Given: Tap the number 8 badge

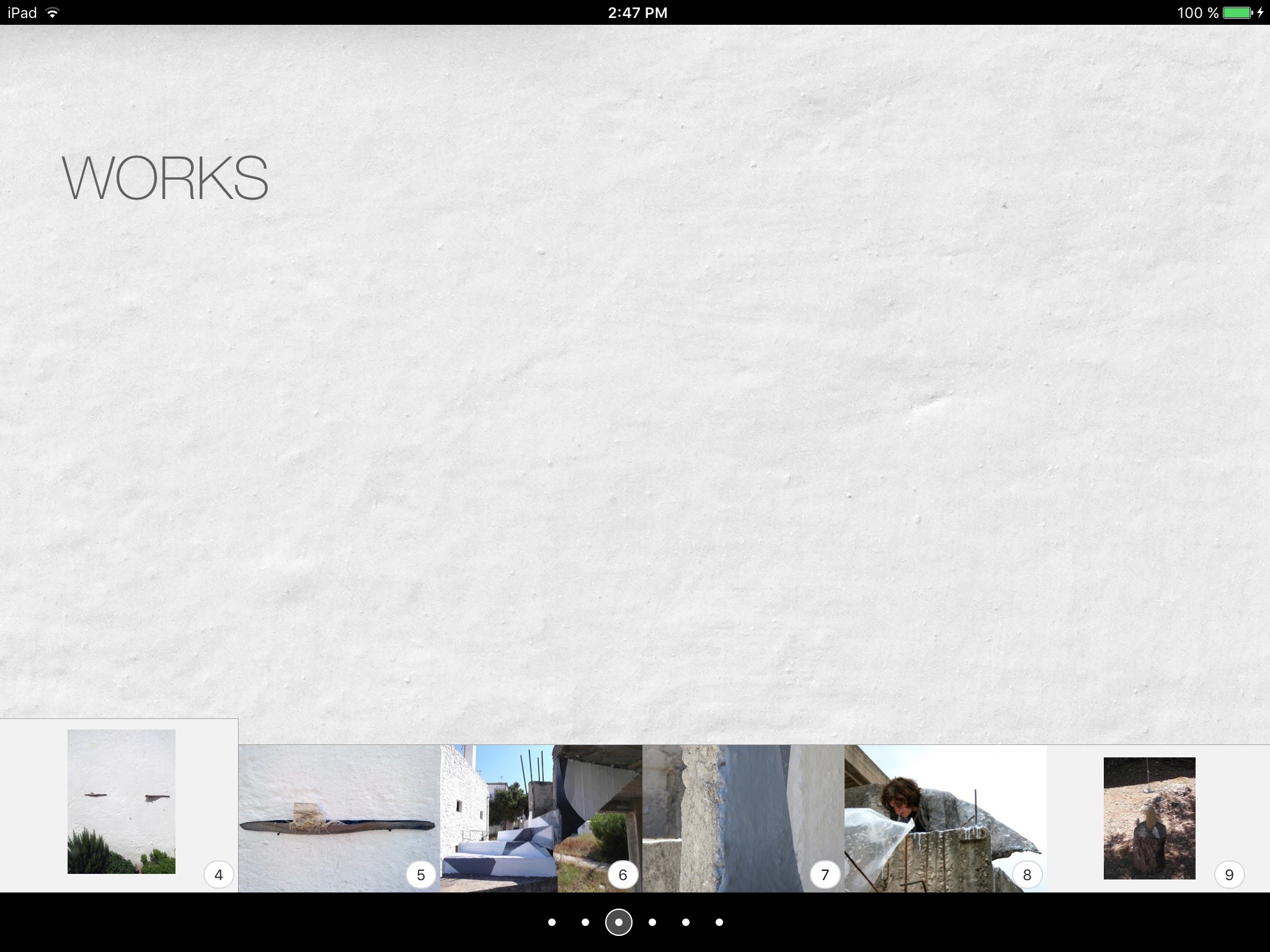Looking at the screenshot, I should tap(1027, 875).
